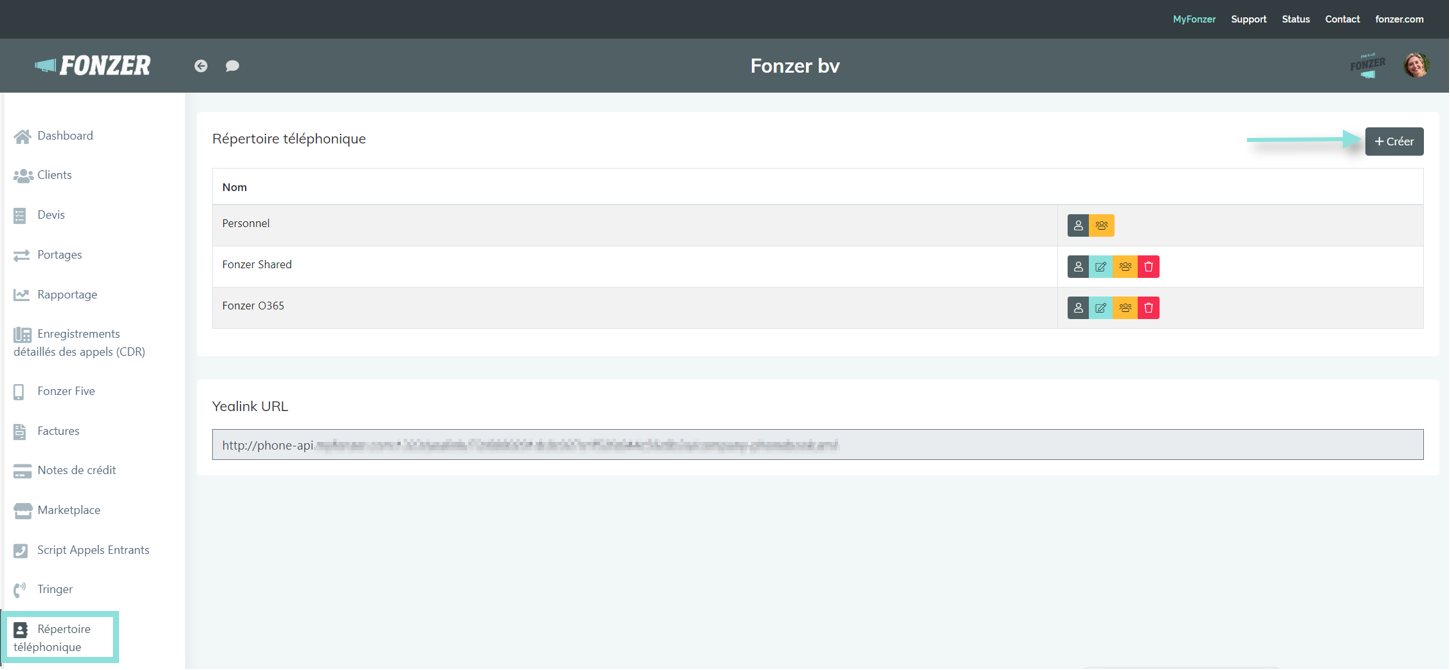Click the Fonzer O365 phonebook name

point(253,306)
